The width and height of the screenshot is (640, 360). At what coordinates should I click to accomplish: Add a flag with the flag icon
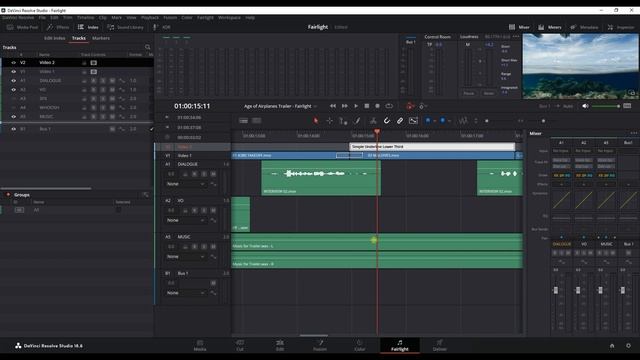pos(428,121)
